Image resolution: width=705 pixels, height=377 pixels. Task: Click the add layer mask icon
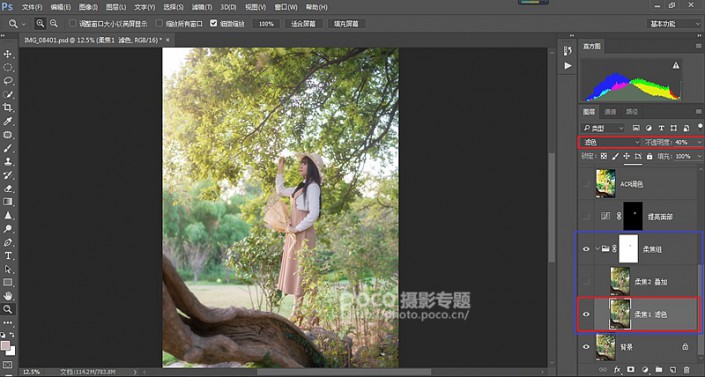(631, 370)
